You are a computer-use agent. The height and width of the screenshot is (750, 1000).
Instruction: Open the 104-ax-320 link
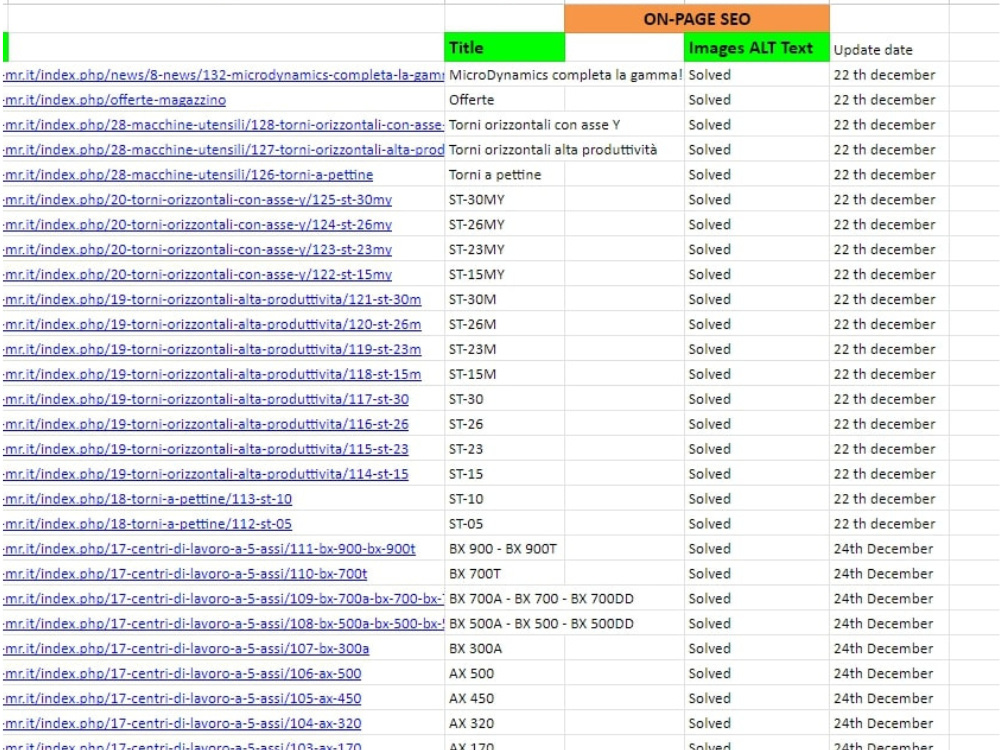click(x=182, y=723)
